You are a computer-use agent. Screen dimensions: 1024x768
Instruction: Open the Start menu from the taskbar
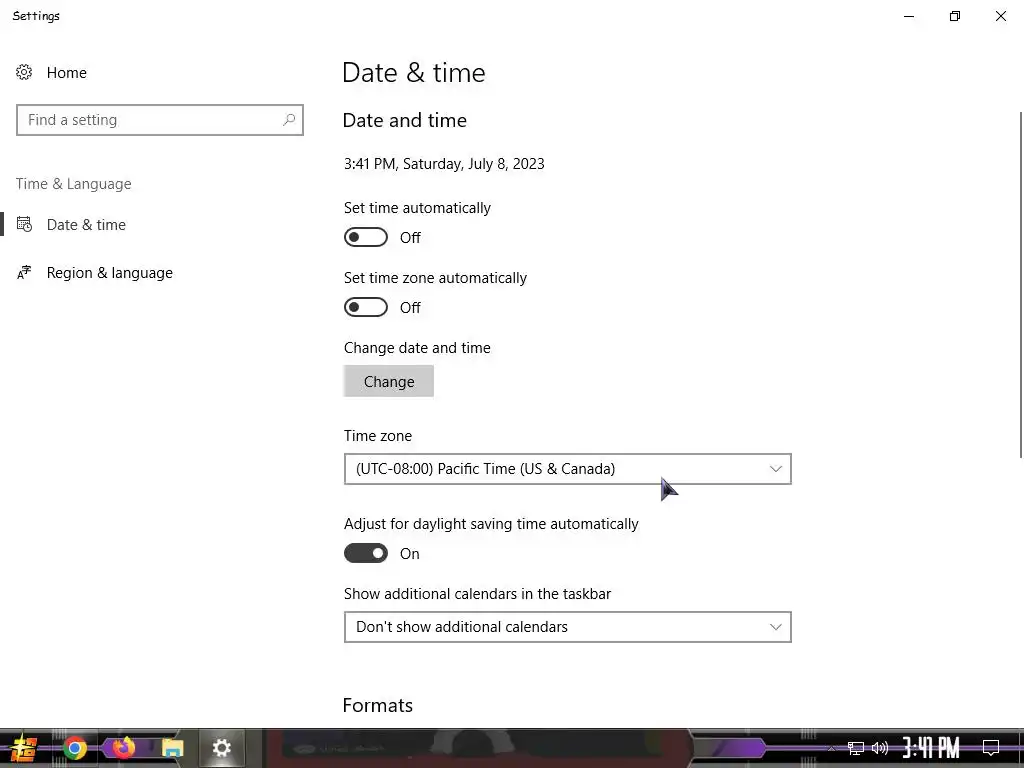point(24,748)
